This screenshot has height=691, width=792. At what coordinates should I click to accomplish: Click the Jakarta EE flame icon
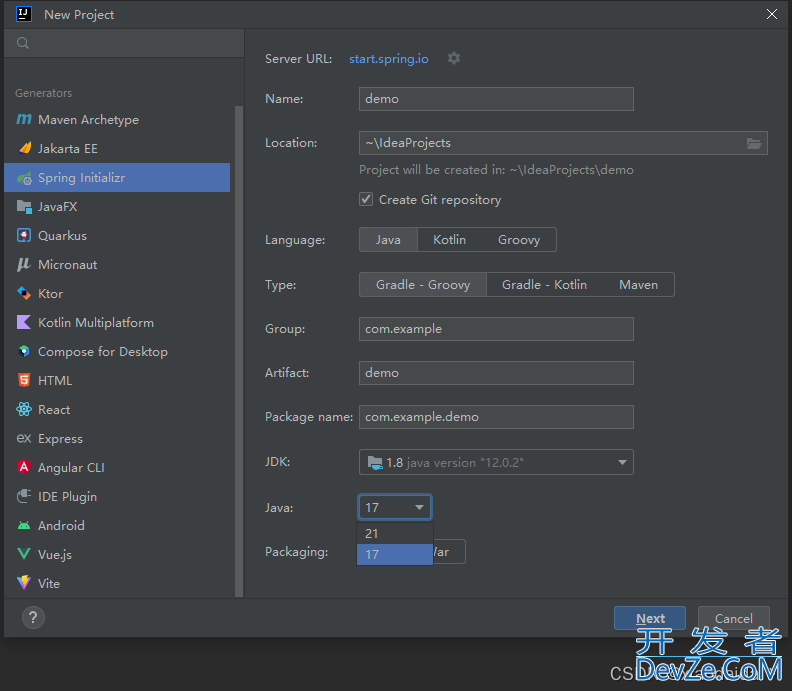tap(24, 149)
